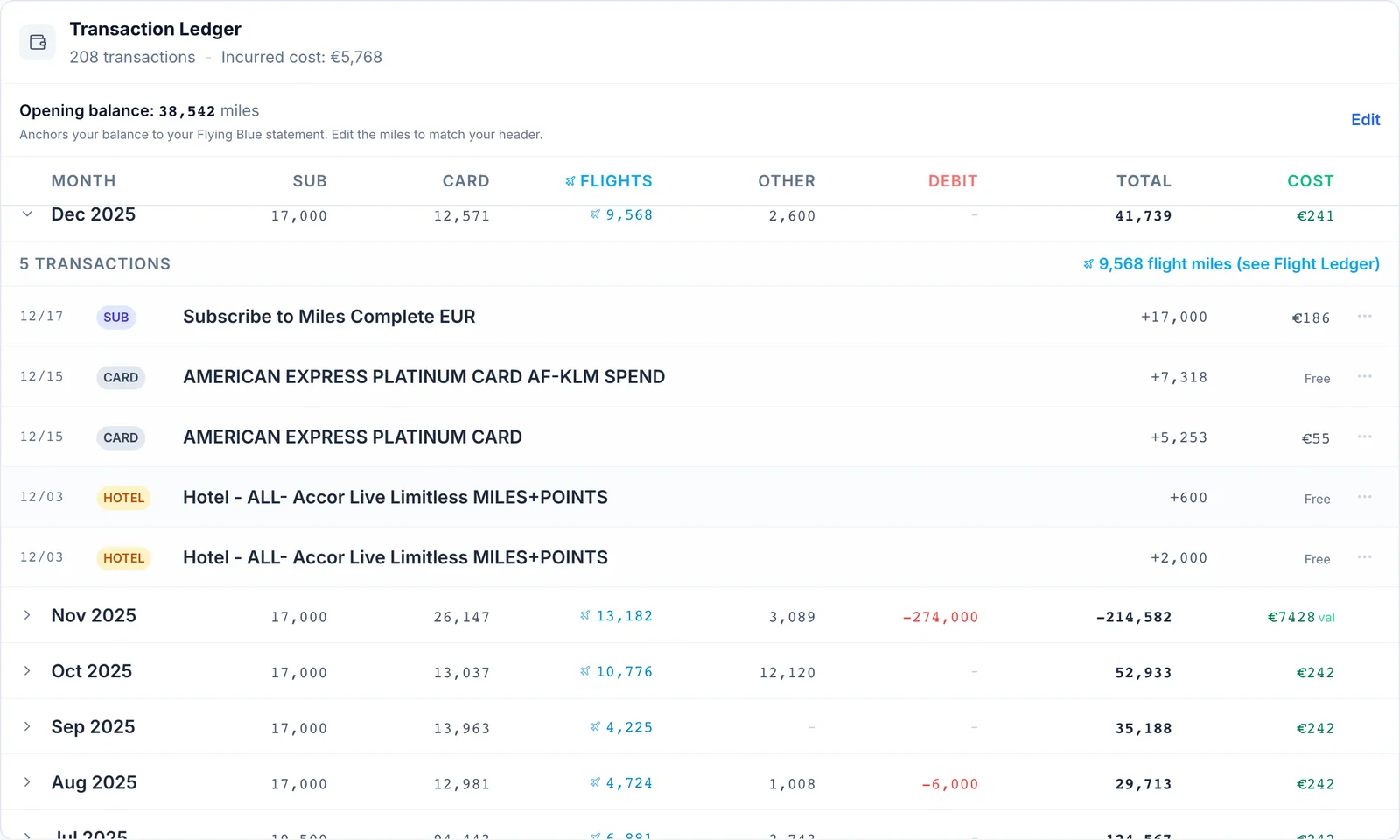1400x840 pixels.
Task: Expand the Oct 2025 month row
Action: 27,671
